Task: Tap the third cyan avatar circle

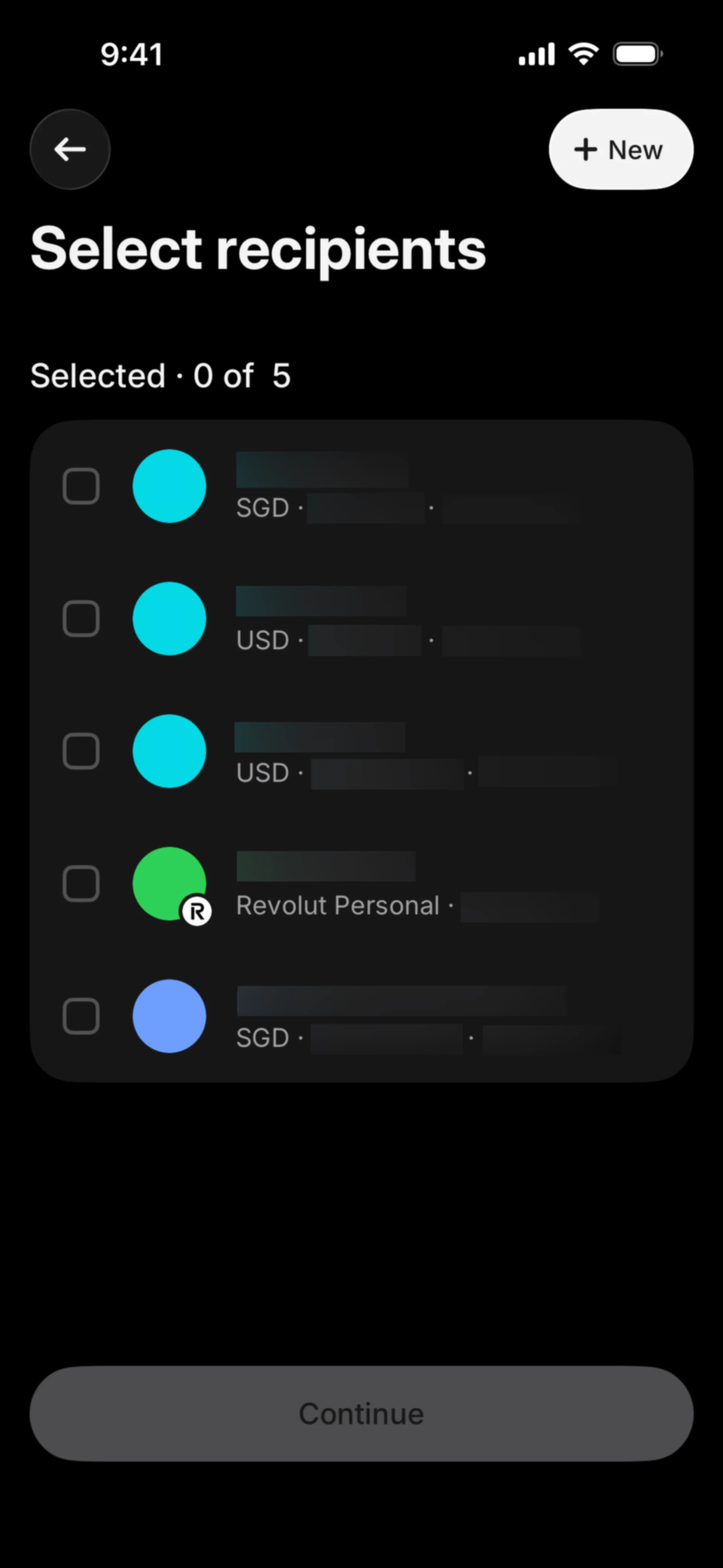Action: [169, 751]
